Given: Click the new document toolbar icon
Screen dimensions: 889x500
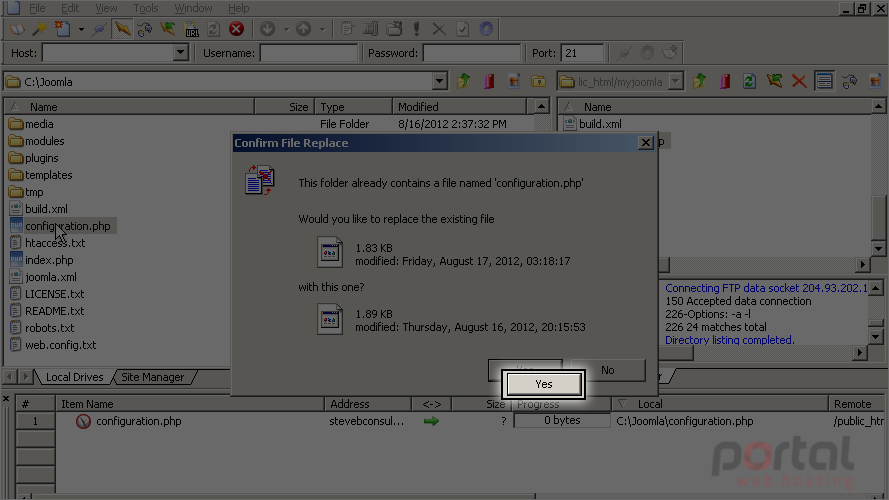Looking at the screenshot, I should coord(62,29).
